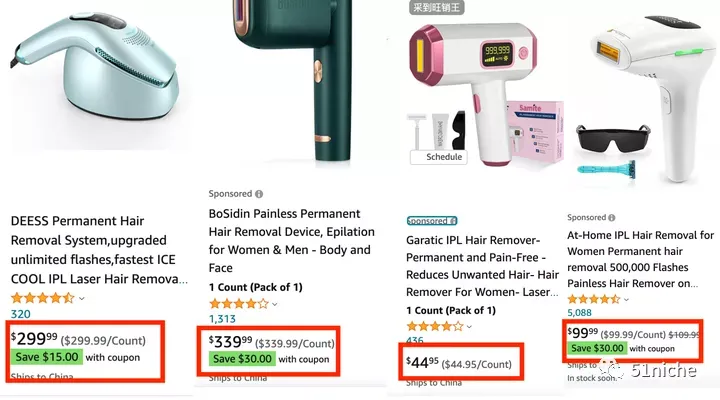Open the DEESS Permanent Hair Removal System title
720x400 pixels.
[x=99, y=250]
